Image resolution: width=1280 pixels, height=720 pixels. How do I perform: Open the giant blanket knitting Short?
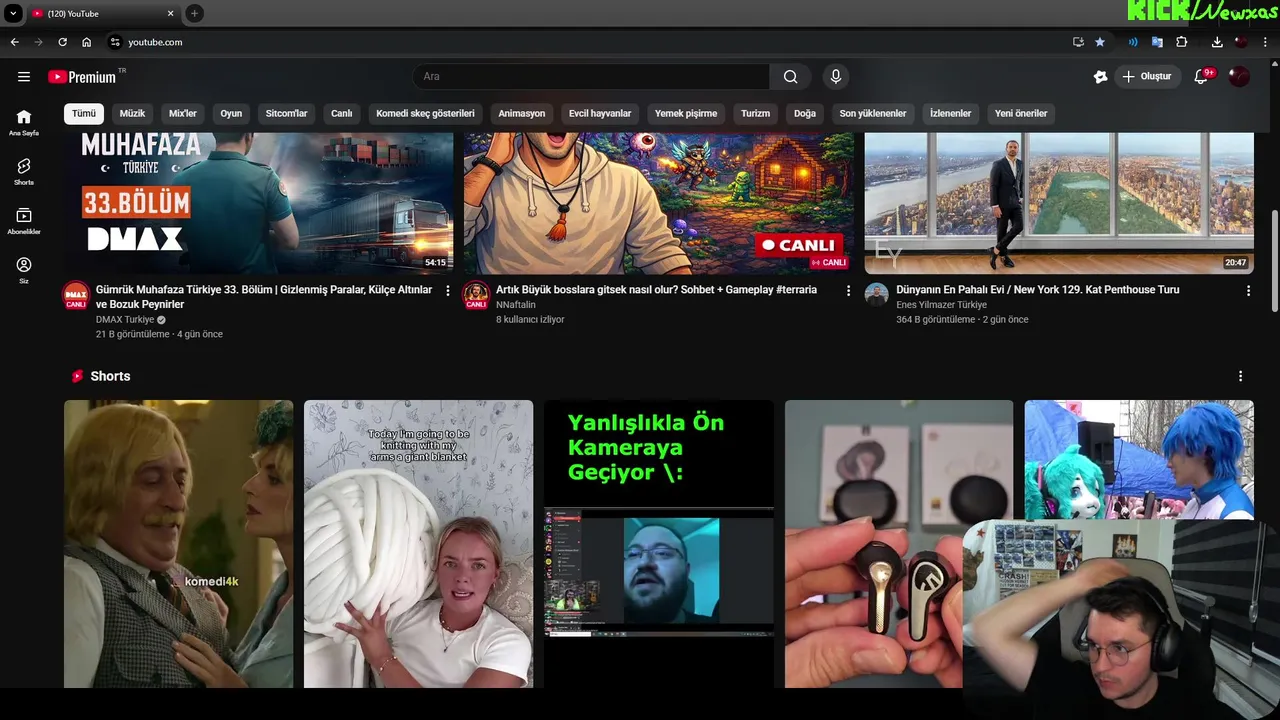click(x=419, y=544)
